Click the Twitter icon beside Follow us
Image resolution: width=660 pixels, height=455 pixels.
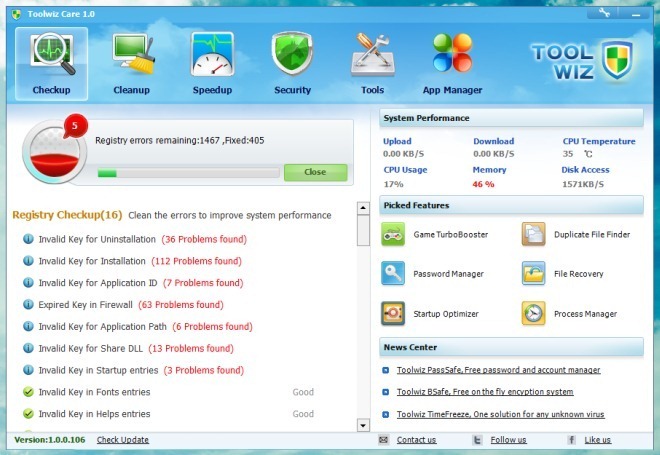(477, 440)
